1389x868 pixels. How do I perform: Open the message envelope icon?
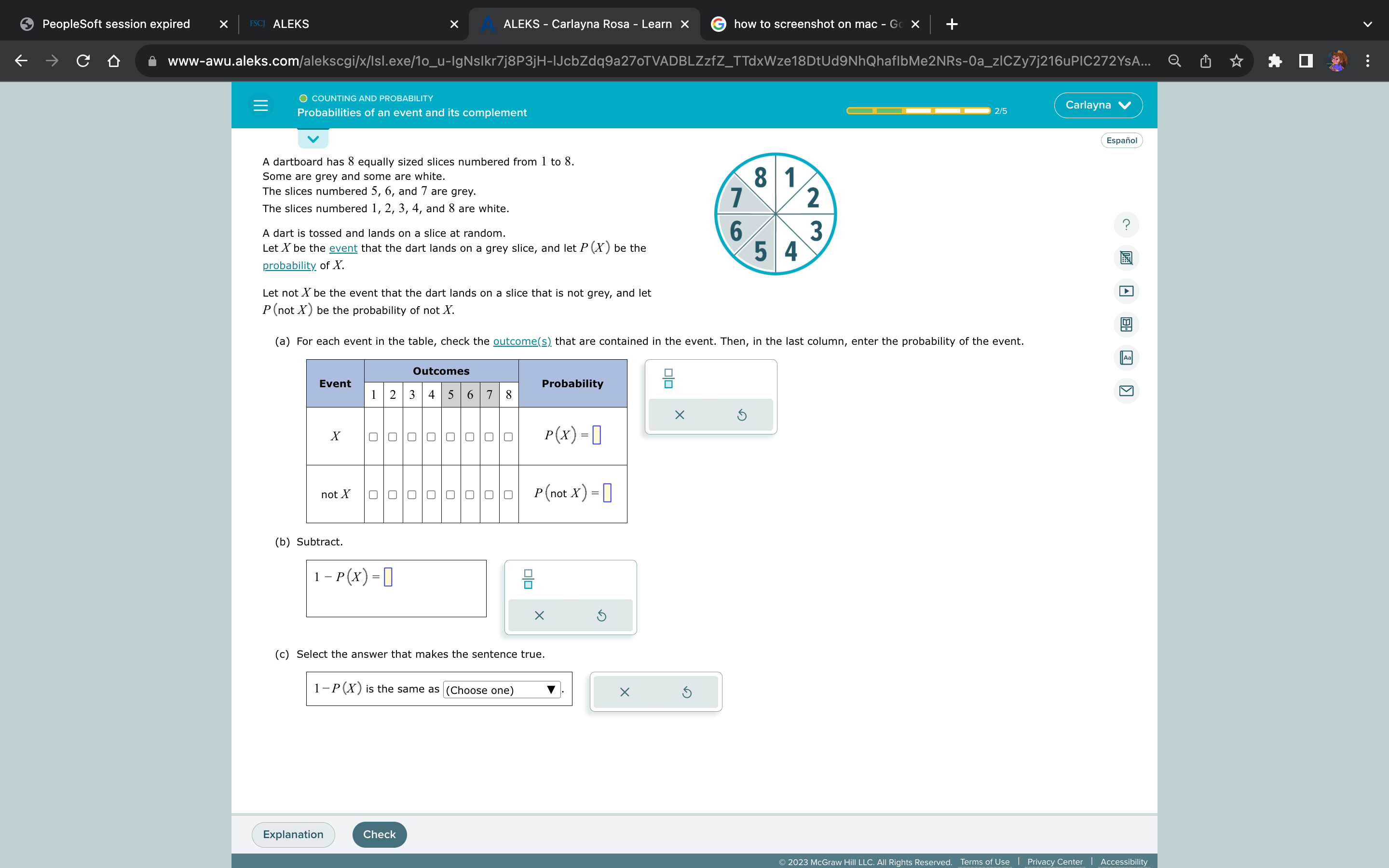click(x=1126, y=391)
